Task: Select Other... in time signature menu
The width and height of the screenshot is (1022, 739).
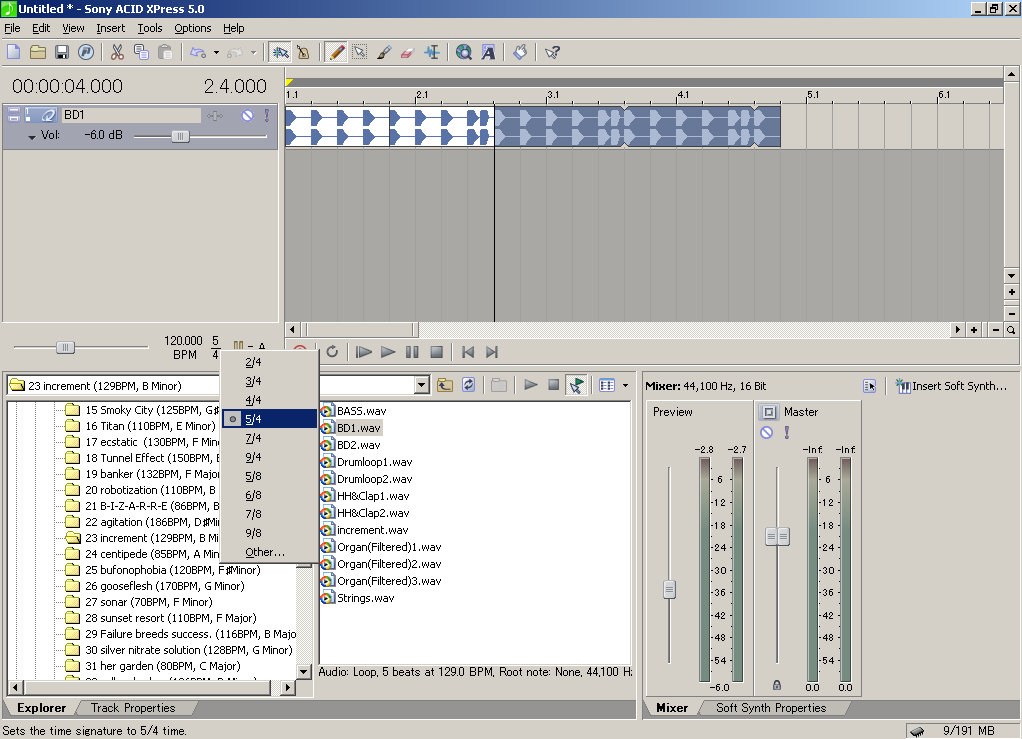Action: (x=270, y=552)
